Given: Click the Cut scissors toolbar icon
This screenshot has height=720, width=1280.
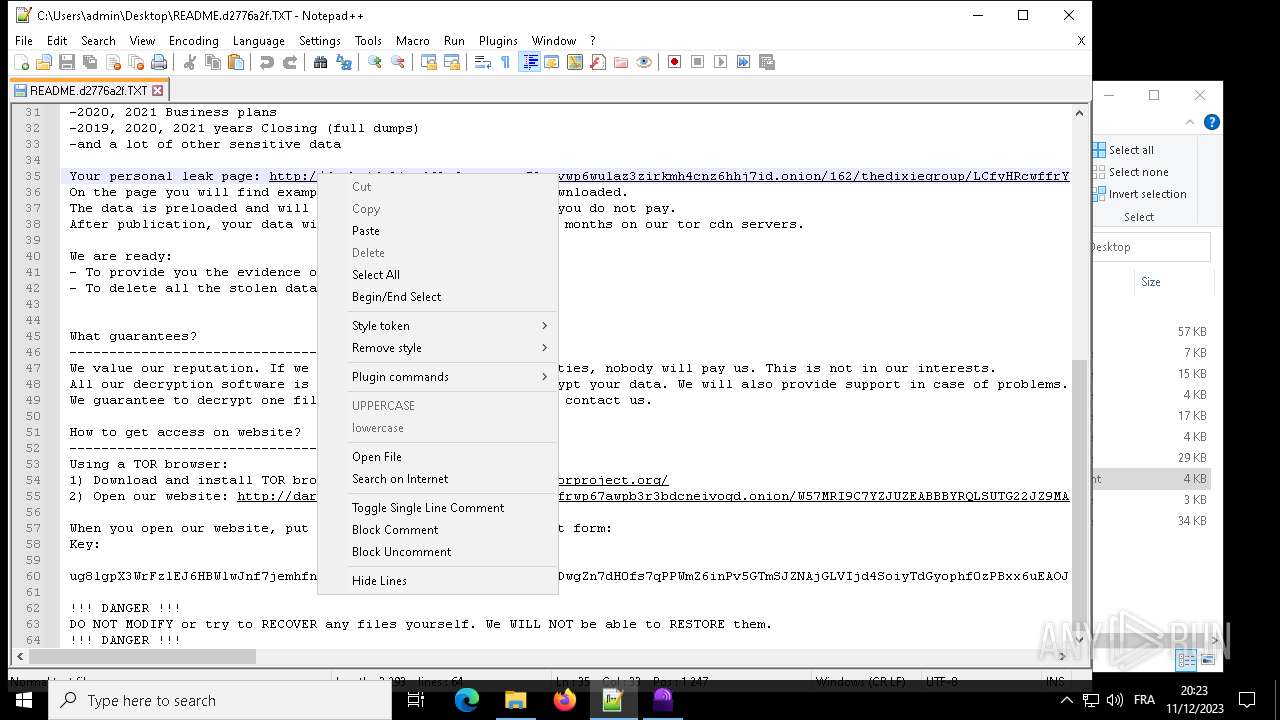Looking at the screenshot, I should tap(190, 62).
